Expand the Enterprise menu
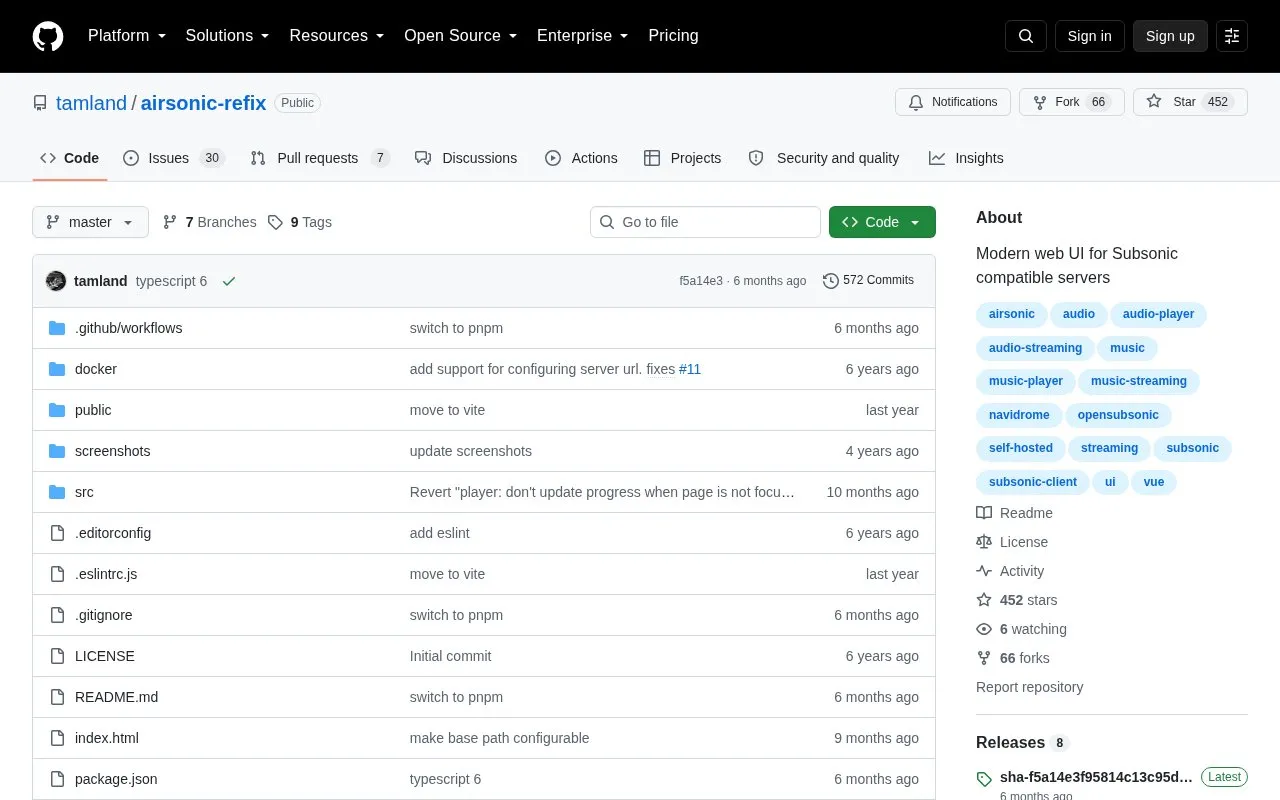 pos(582,36)
